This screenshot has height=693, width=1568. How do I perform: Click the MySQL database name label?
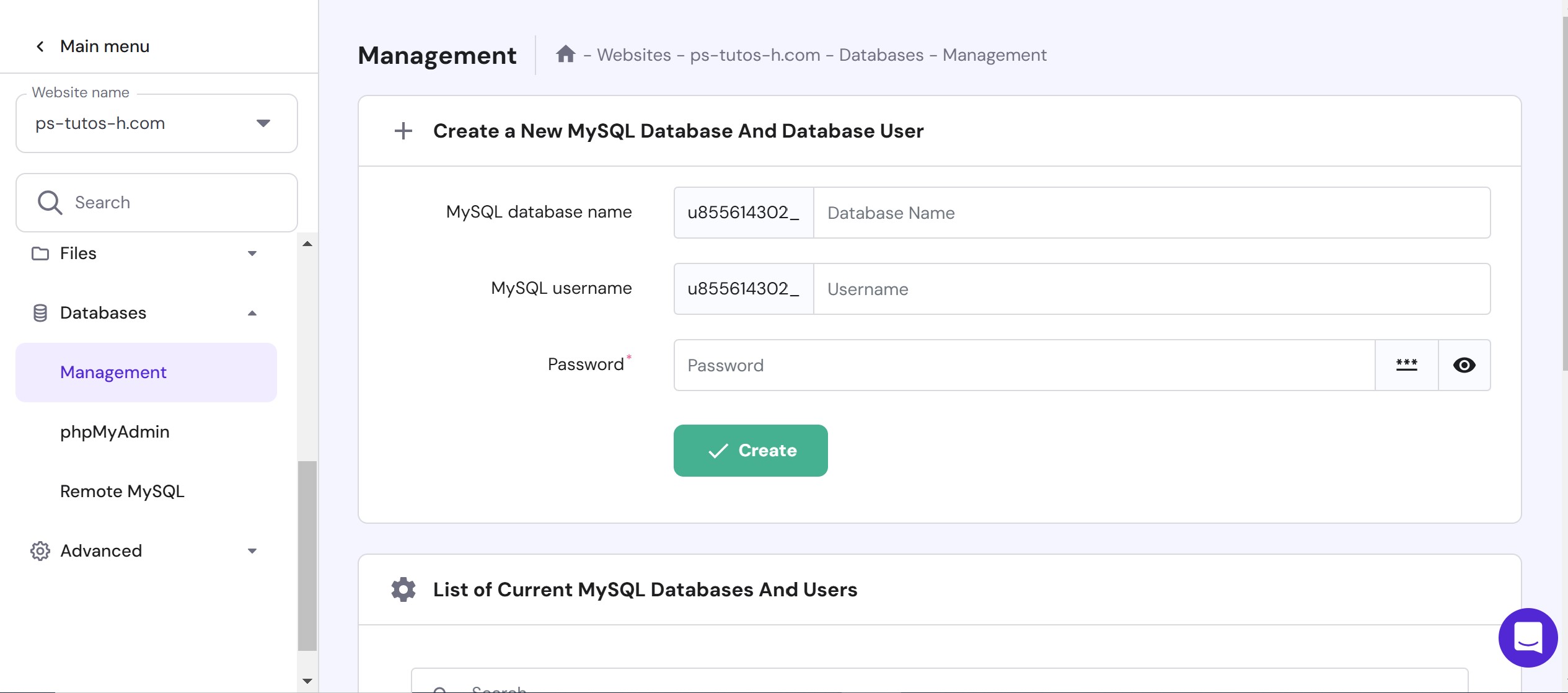coord(539,212)
